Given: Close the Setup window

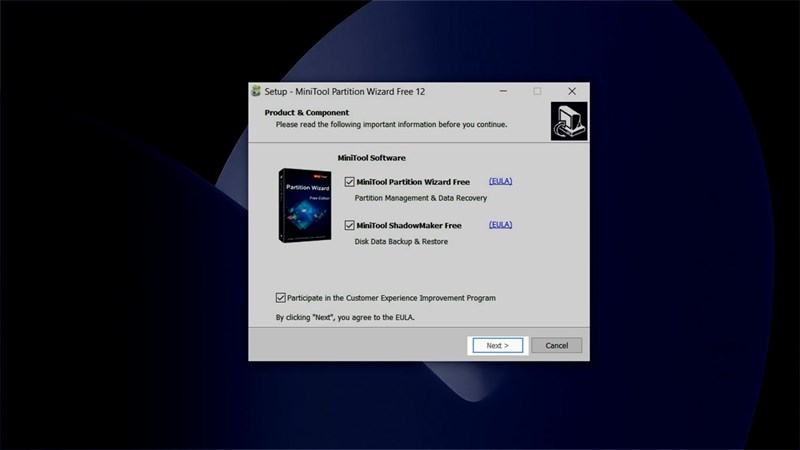Looking at the screenshot, I should coord(572,91).
